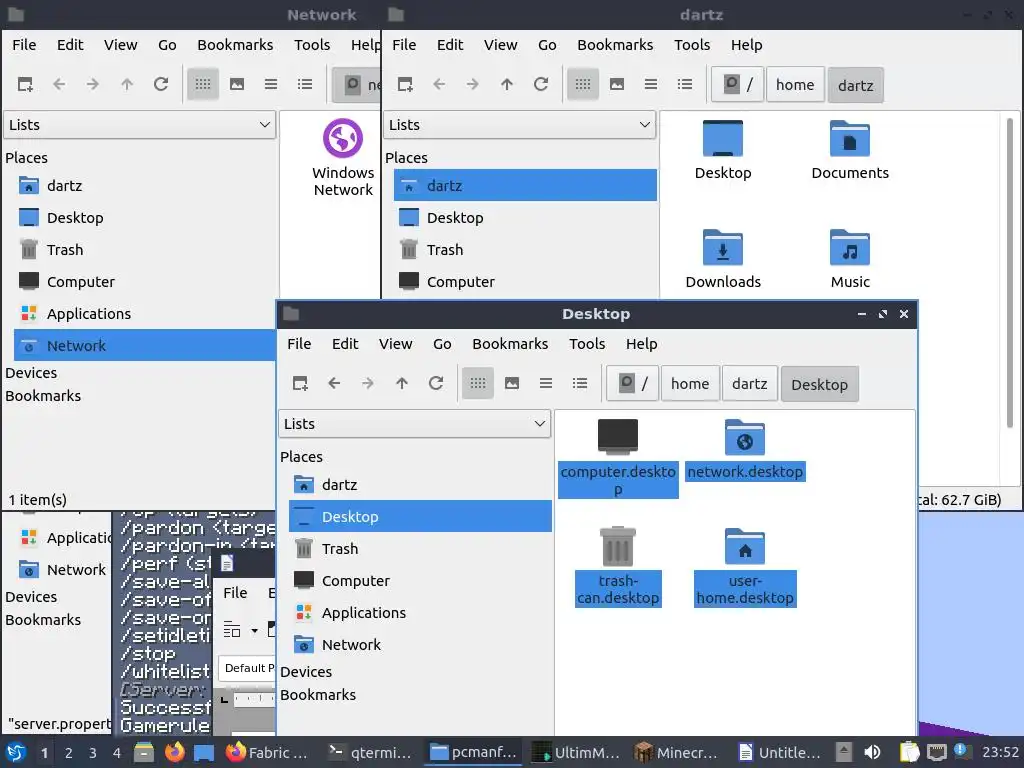The image size is (1024, 768).
Task: Launch Firefox from taskbar quick launch
Action: (x=174, y=752)
